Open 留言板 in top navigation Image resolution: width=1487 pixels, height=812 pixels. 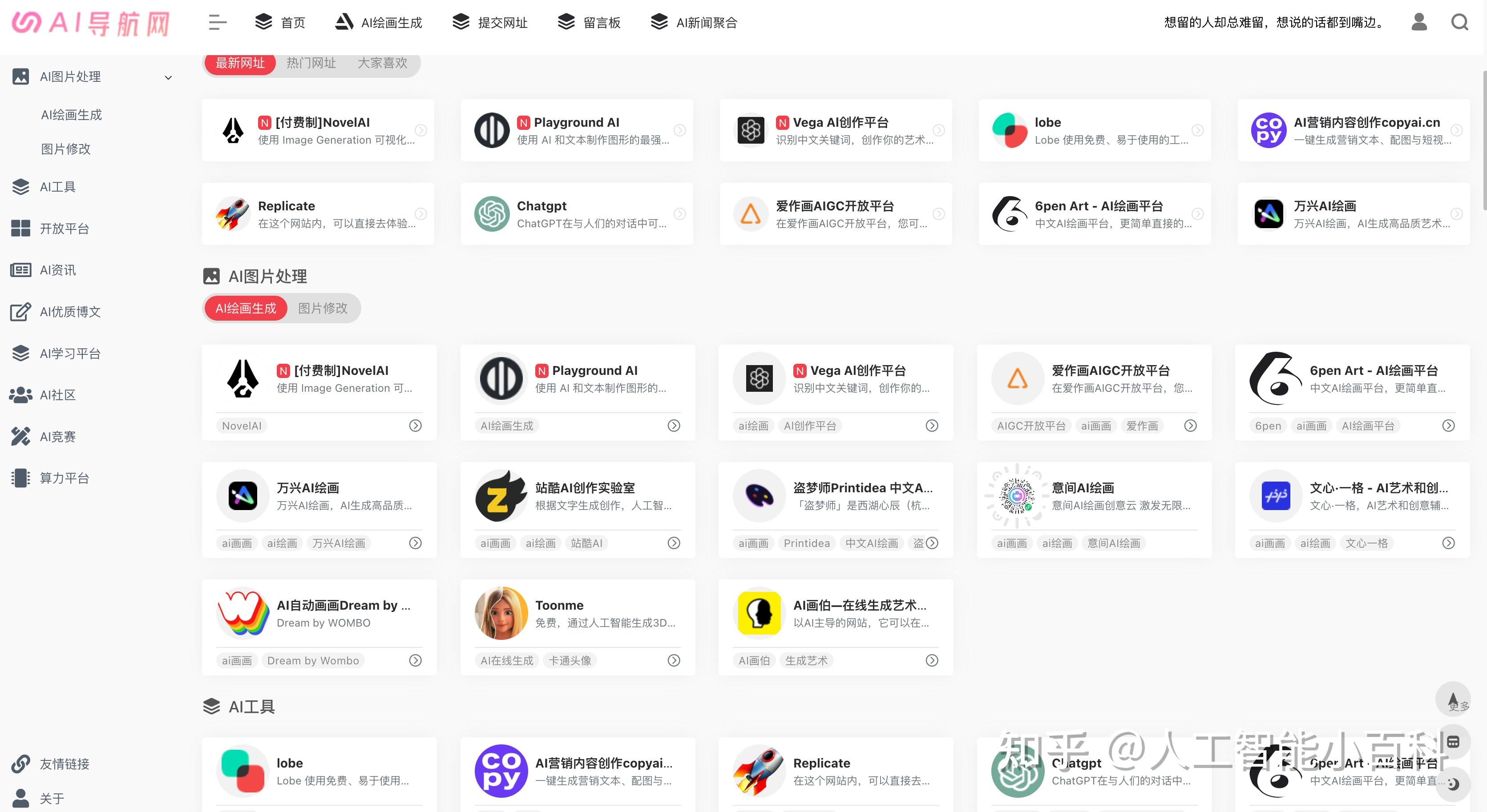click(x=589, y=23)
